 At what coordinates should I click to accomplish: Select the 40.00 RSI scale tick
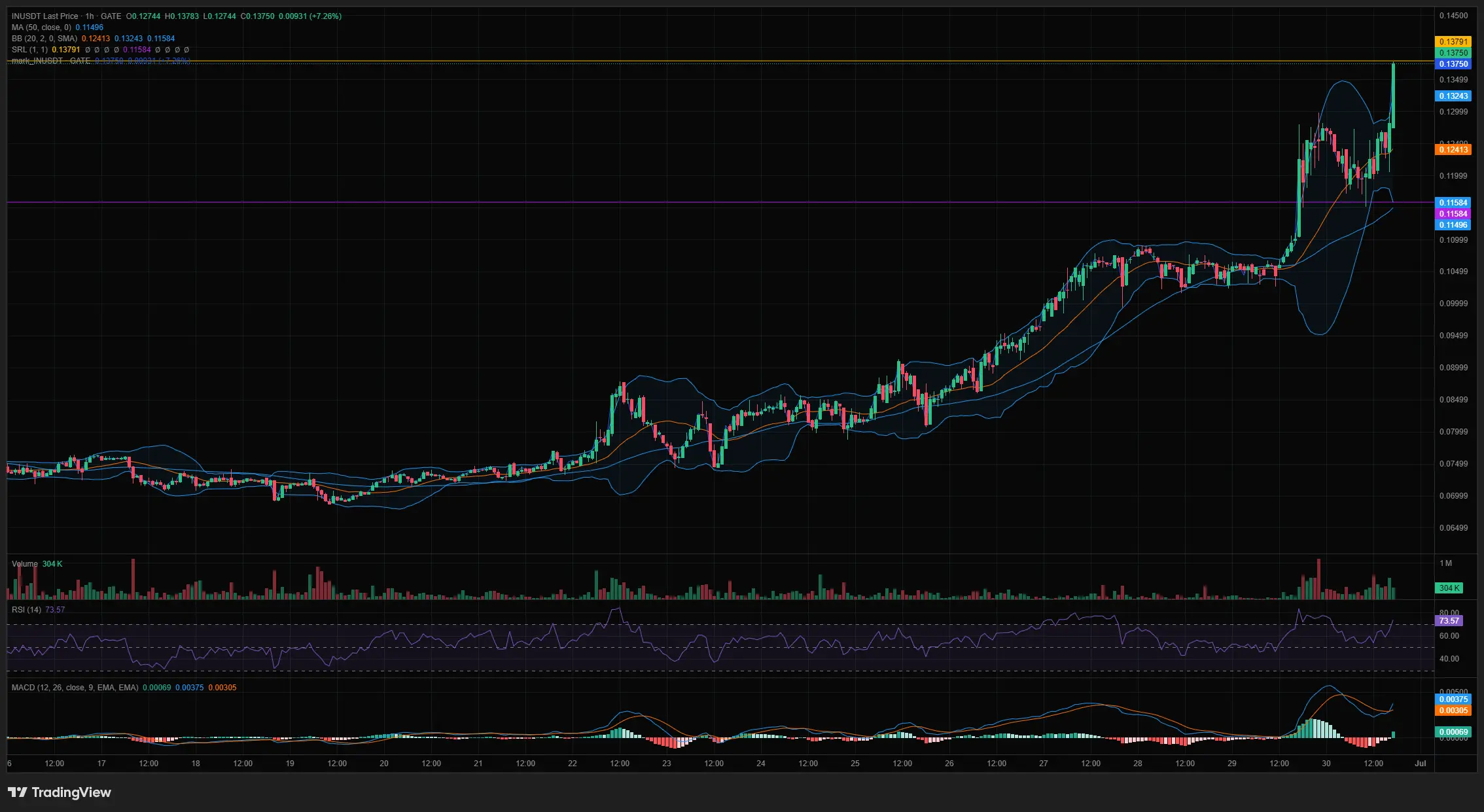[1449, 659]
